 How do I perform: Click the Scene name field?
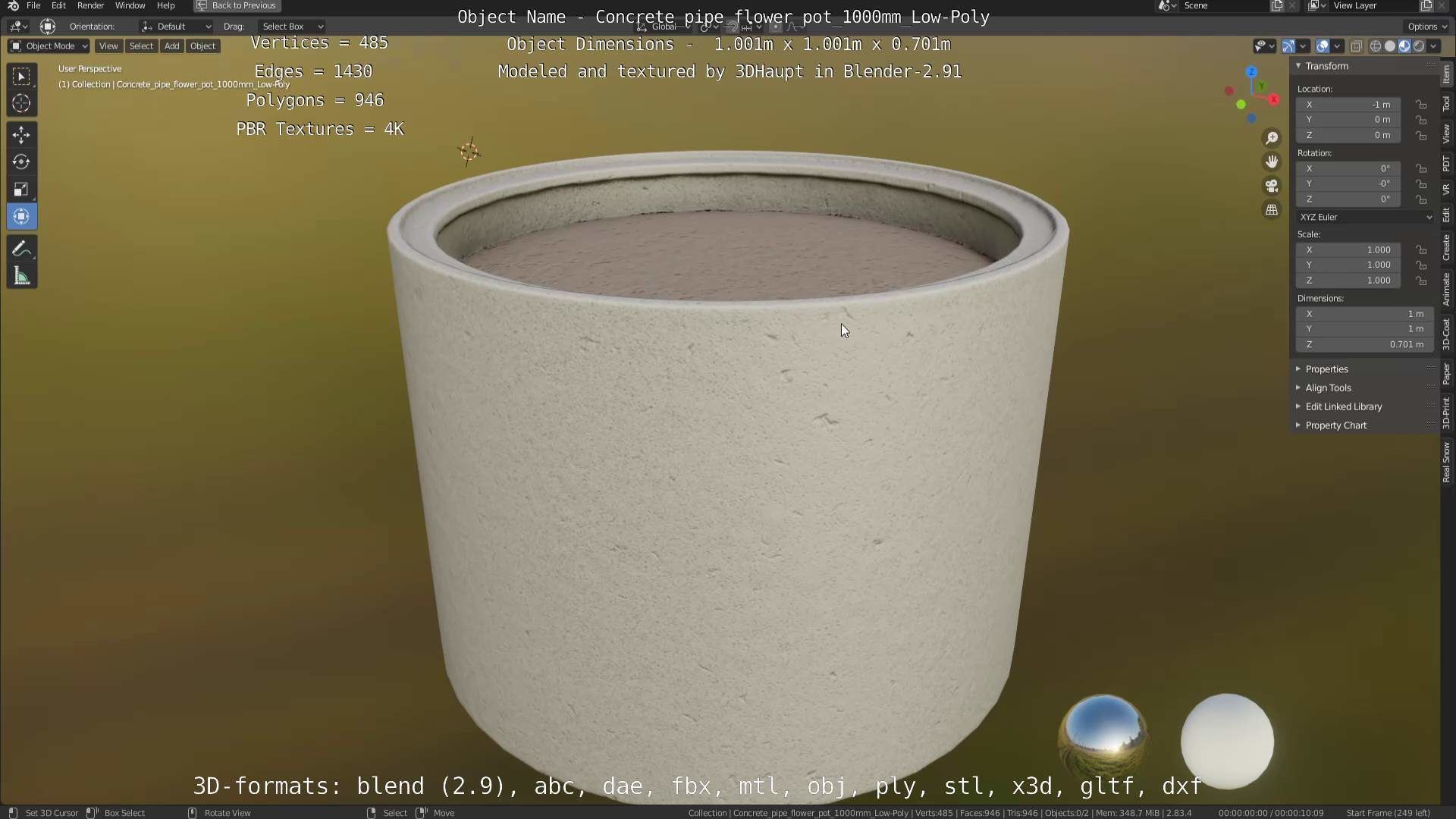tap(1223, 5)
